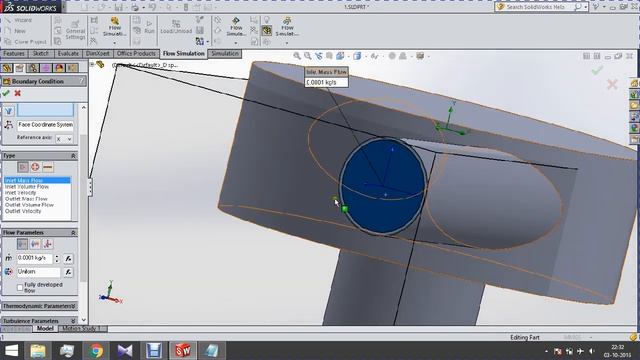The width and height of the screenshot is (640, 360).
Task: Open the Office Products tab
Action: tap(136, 53)
